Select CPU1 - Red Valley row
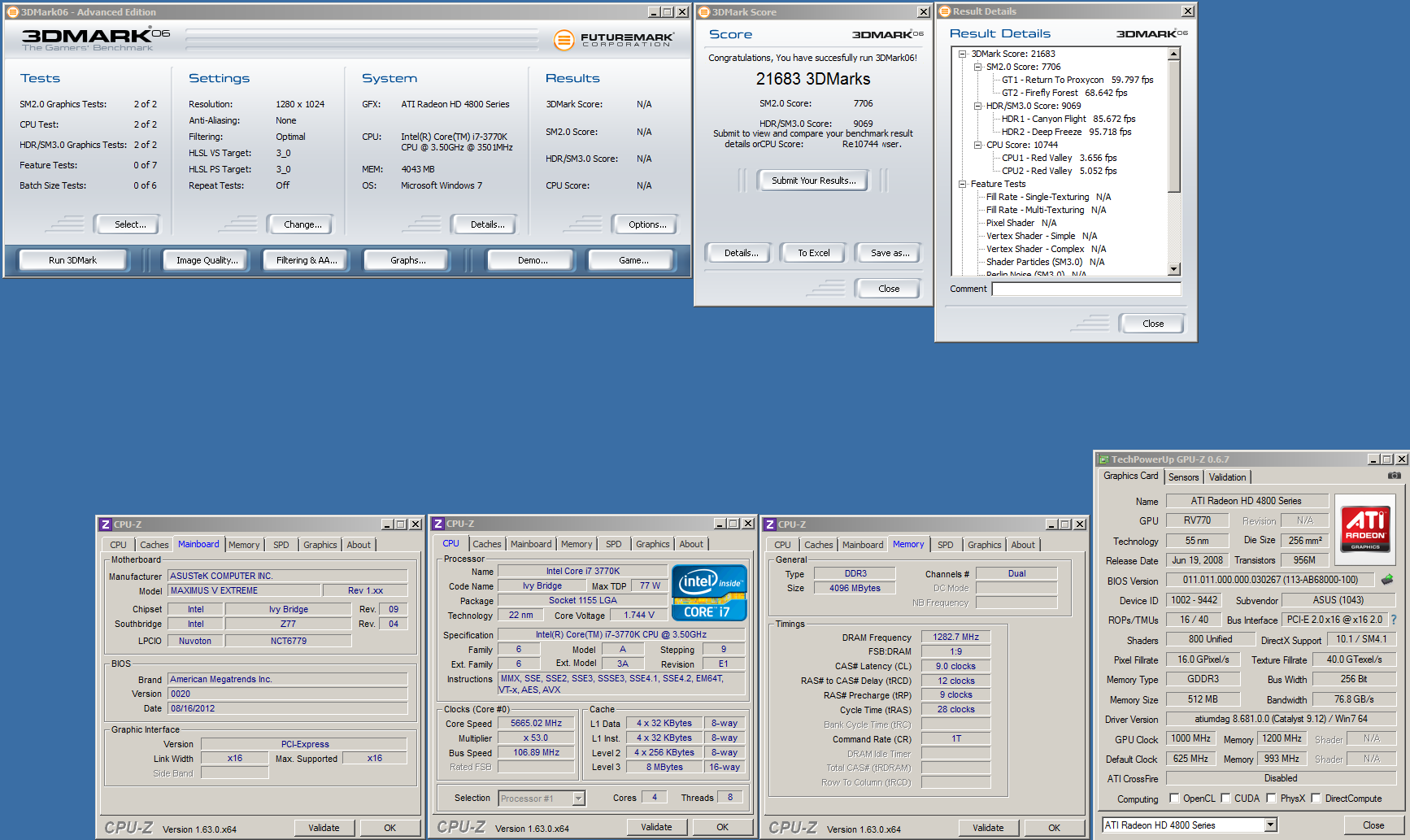The image size is (1410, 840). [1059, 158]
